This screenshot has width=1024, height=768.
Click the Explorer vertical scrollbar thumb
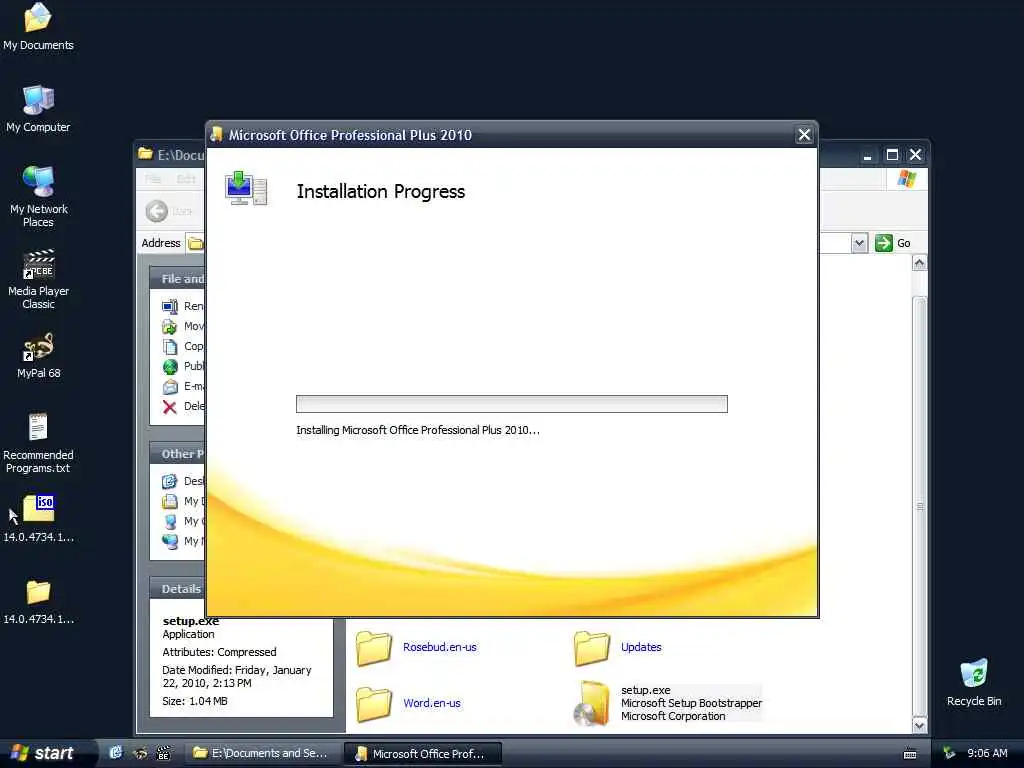(920, 506)
